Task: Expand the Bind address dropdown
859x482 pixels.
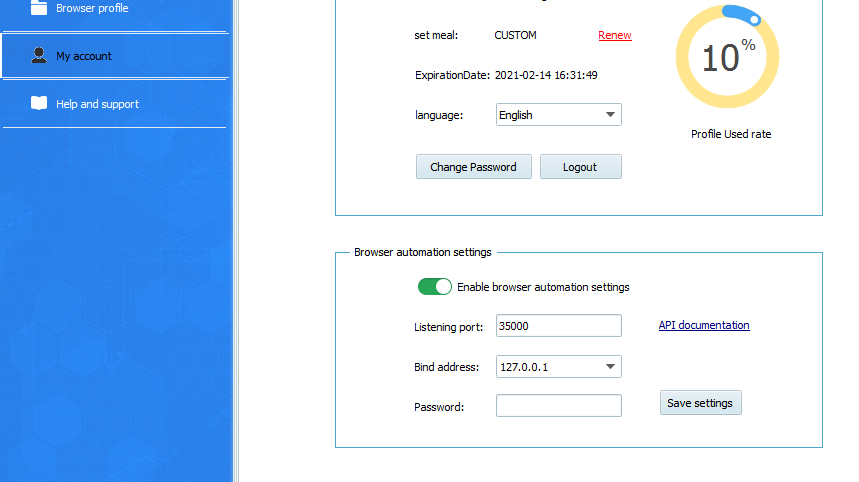Action: 558,367
